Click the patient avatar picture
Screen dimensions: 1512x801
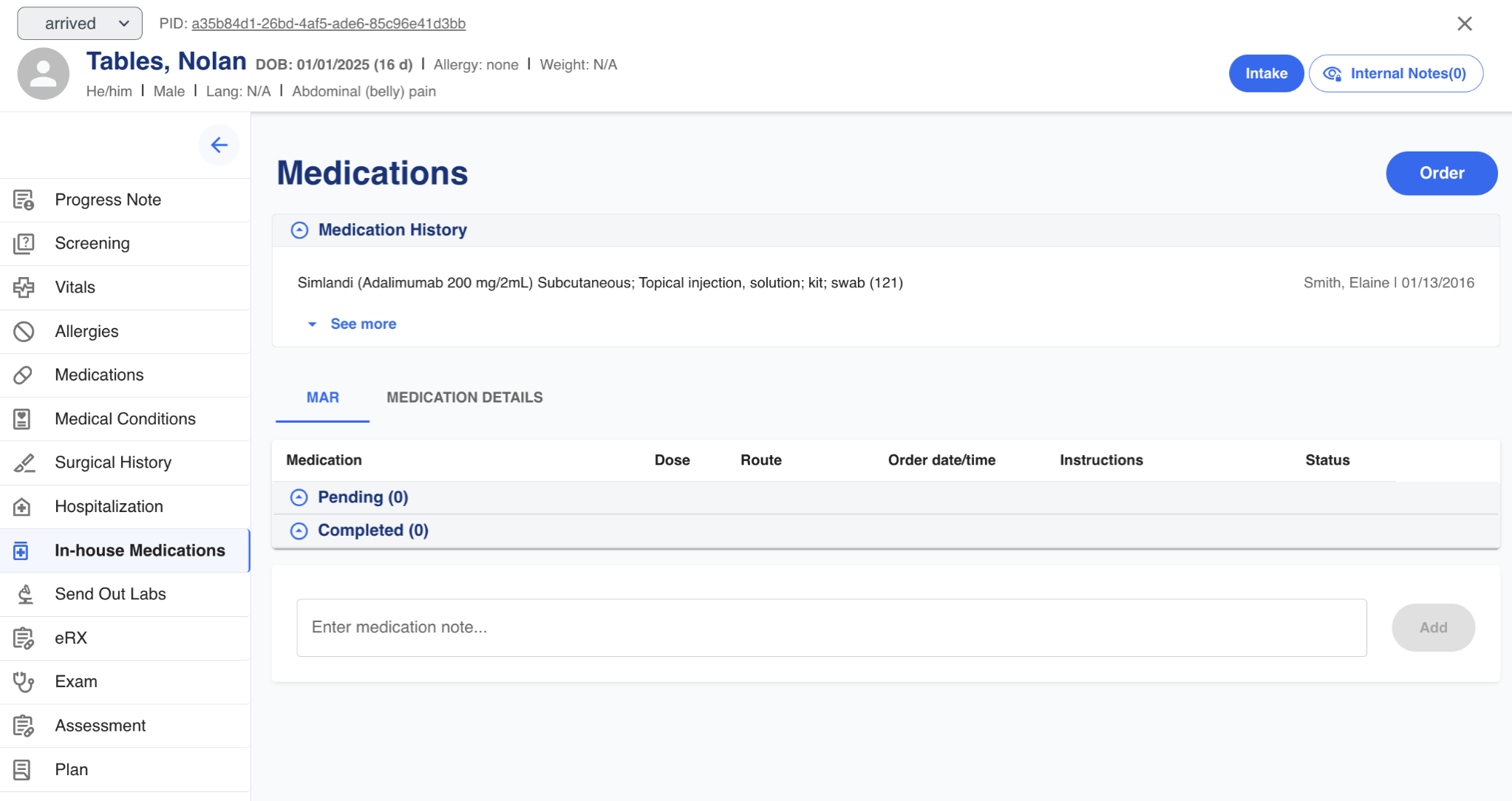click(43, 74)
